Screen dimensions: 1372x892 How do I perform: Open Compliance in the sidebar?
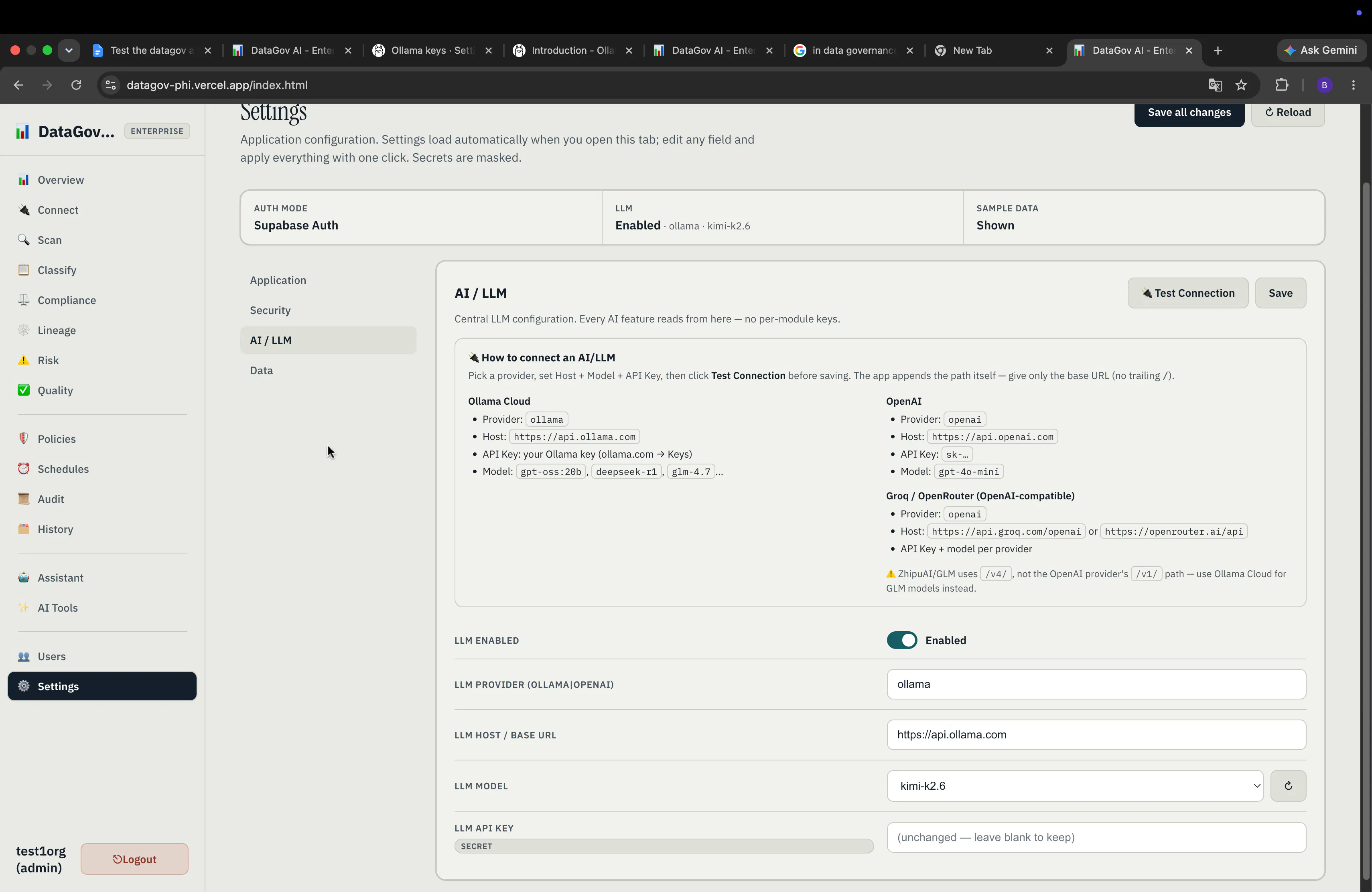[102, 300]
